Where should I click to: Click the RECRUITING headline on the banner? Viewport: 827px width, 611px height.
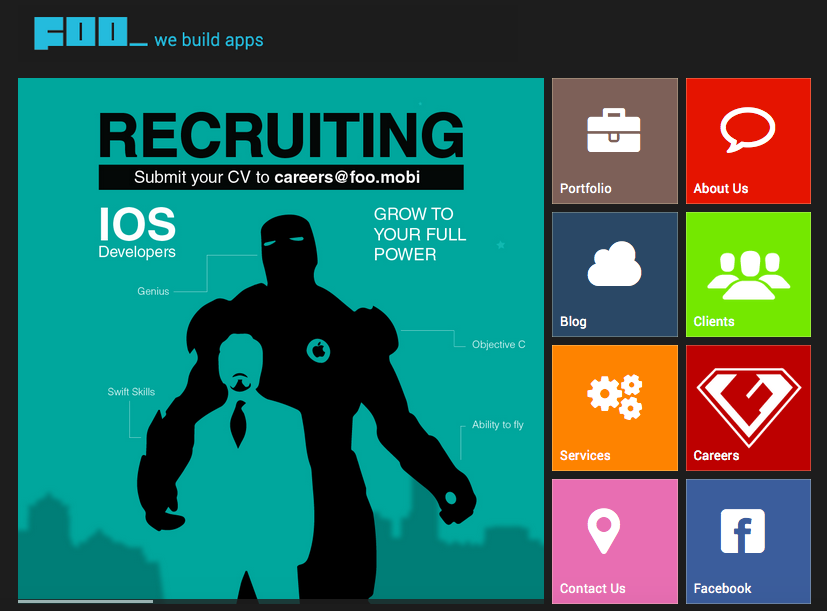coord(281,135)
